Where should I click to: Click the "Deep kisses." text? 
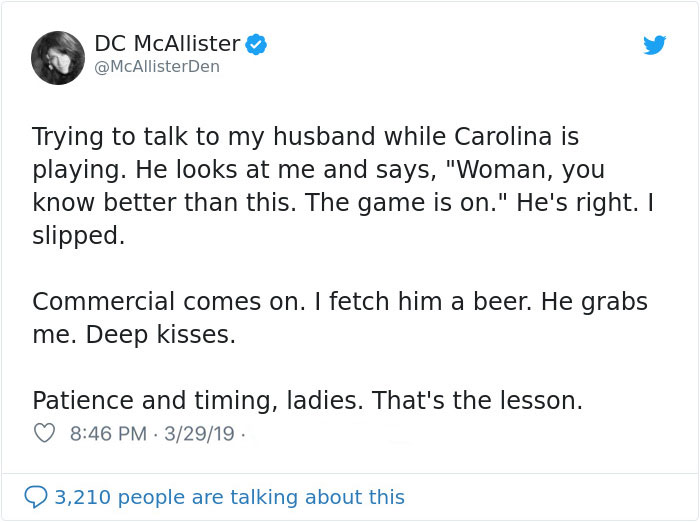point(161,335)
